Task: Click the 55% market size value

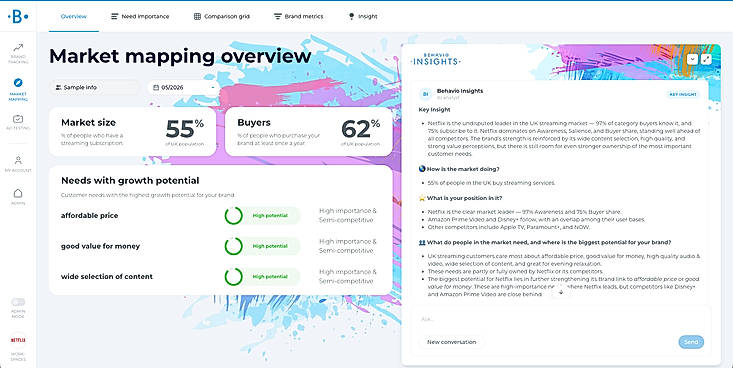Action: [x=185, y=129]
